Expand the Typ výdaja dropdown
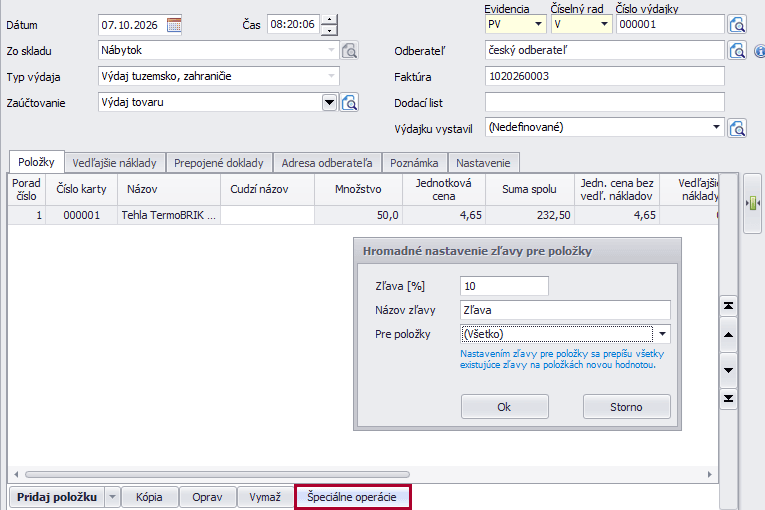Screen dimensions: 765x510 [x=331, y=76]
